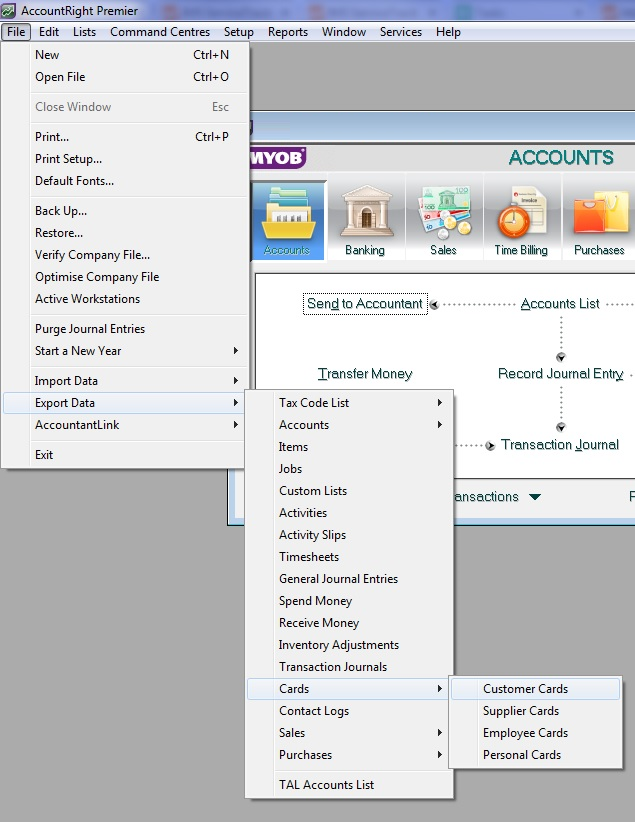
Task: Expand the Accounts export submenu arrow
Action: click(439, 425)
